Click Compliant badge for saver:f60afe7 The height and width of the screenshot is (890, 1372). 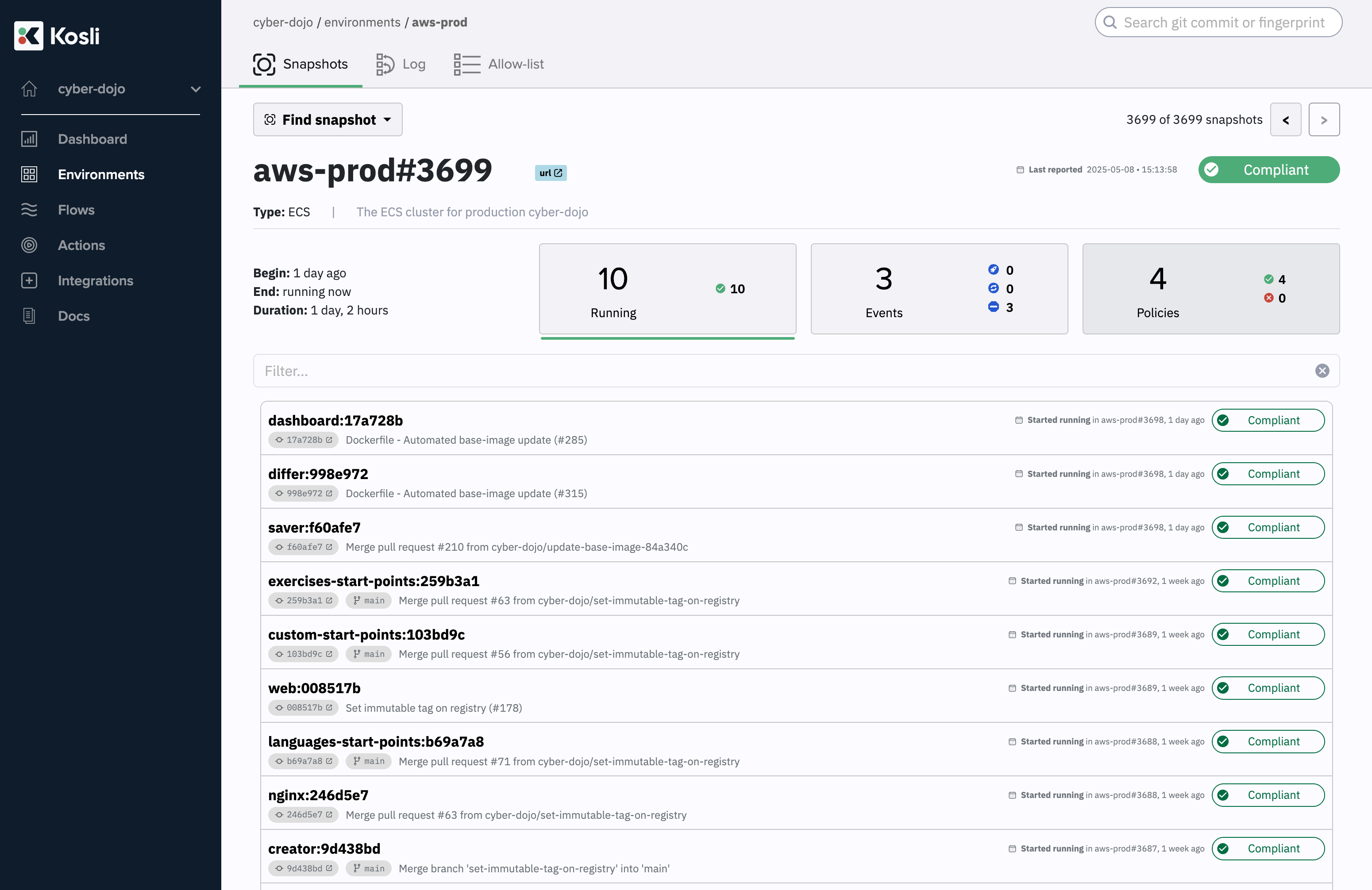(1268, 527)
